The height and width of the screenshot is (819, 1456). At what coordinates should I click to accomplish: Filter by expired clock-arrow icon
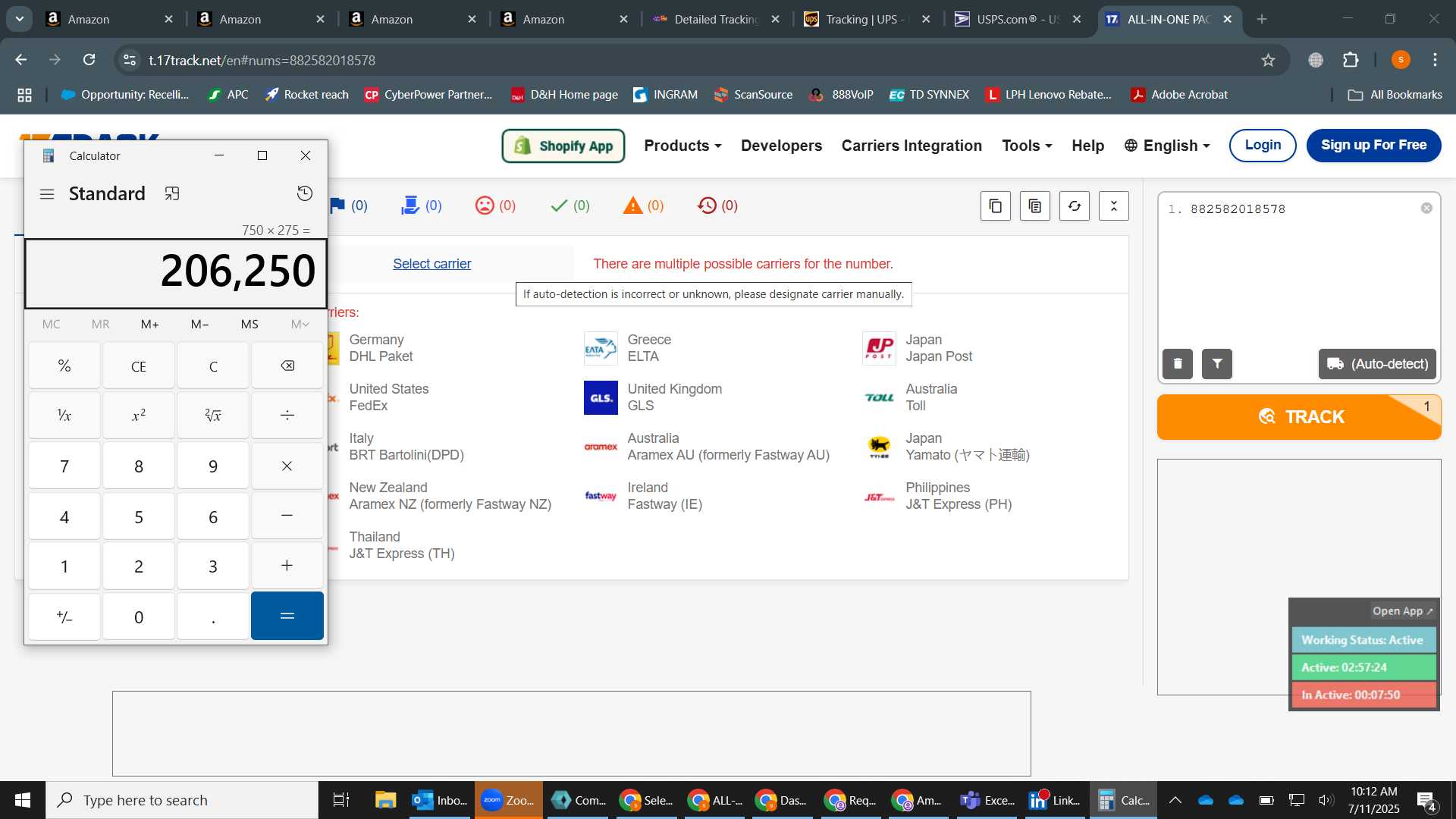pyautogui.click(x=717, y=206)
